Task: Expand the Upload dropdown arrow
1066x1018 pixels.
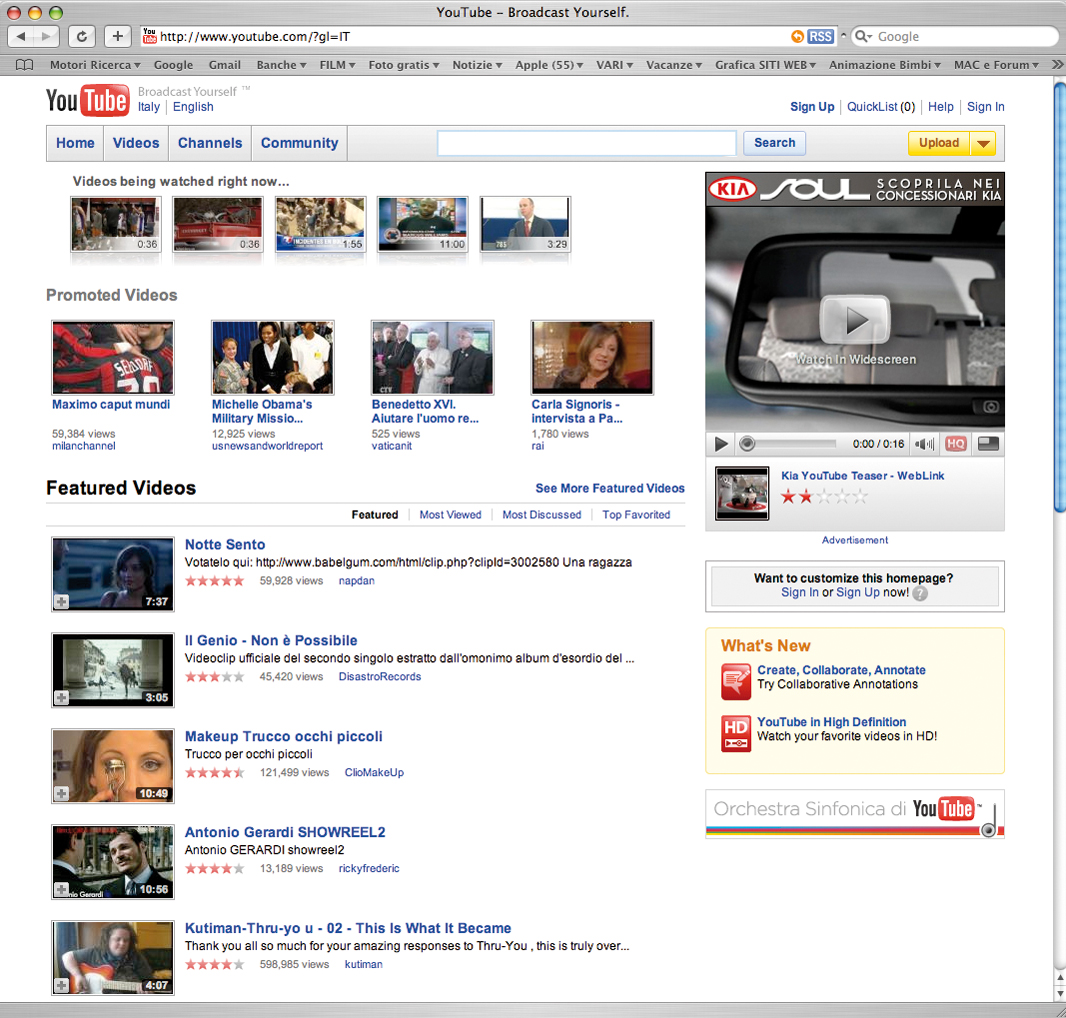Action: click(x=983, y=143)
